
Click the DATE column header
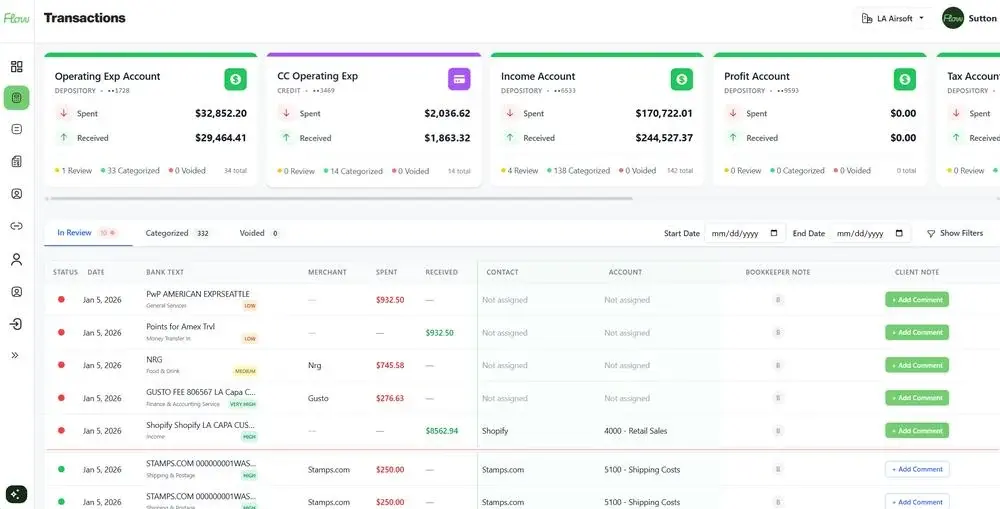(x=96, y=272)
